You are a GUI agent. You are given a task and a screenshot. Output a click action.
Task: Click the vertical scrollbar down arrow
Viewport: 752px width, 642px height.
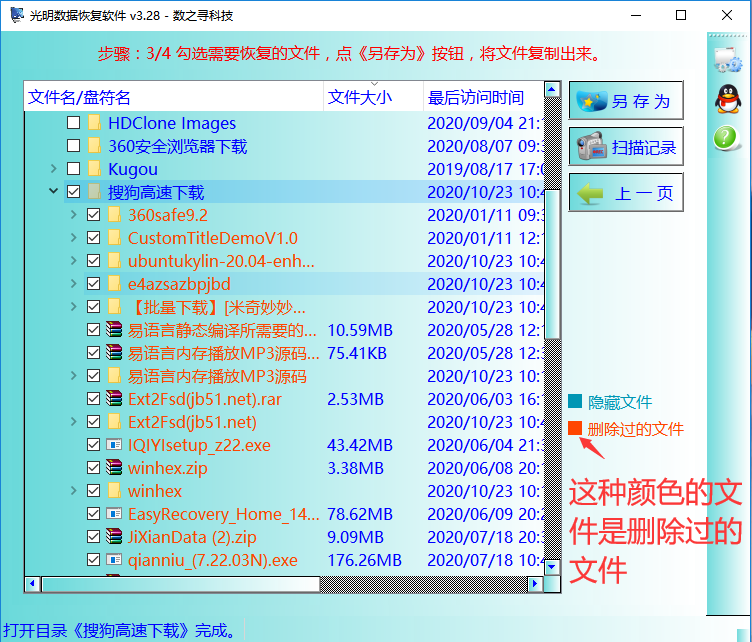click(552, 567)
